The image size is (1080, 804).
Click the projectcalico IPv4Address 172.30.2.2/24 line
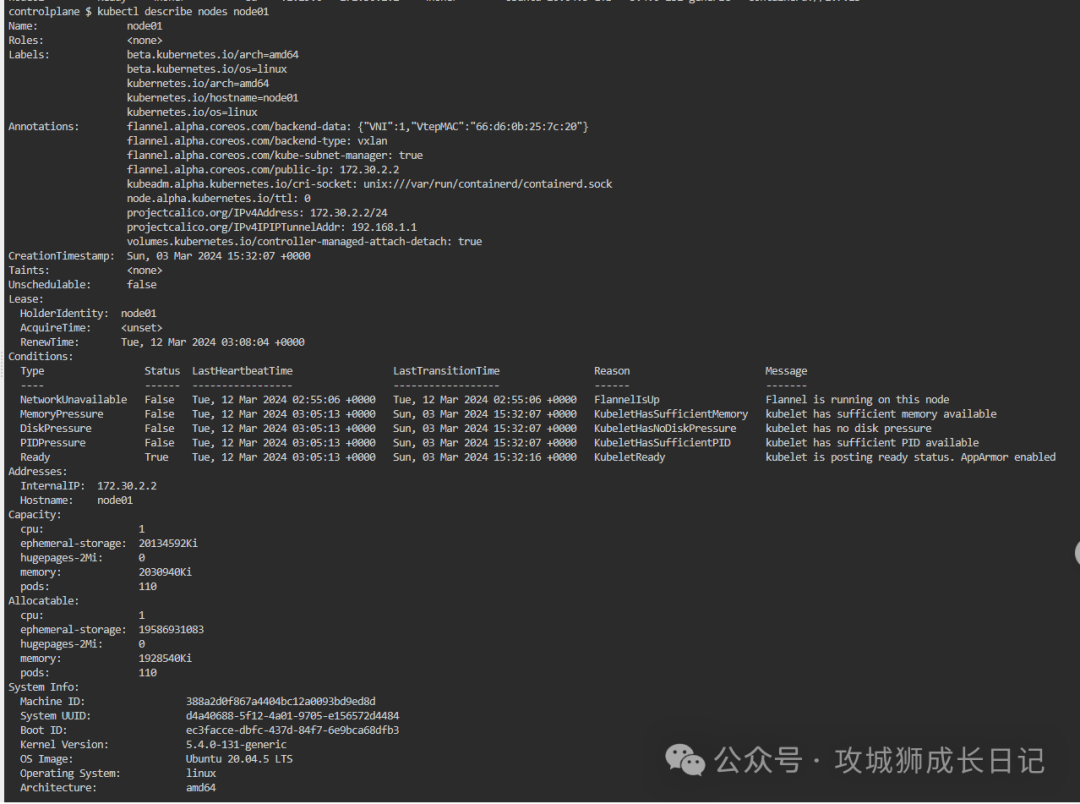point(257,213)
